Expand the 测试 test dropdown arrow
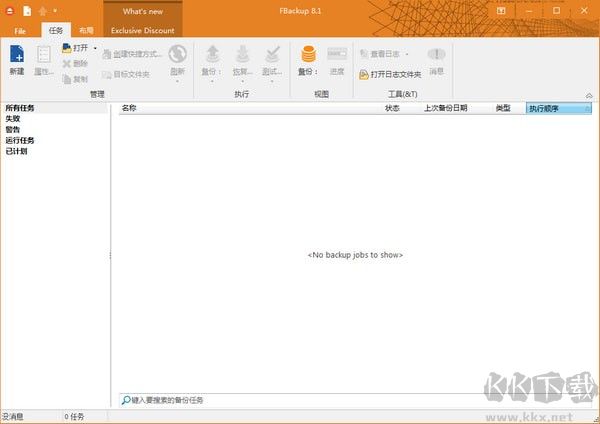The height and width of the screenshot is (424, 600). (x=272, y=81)
